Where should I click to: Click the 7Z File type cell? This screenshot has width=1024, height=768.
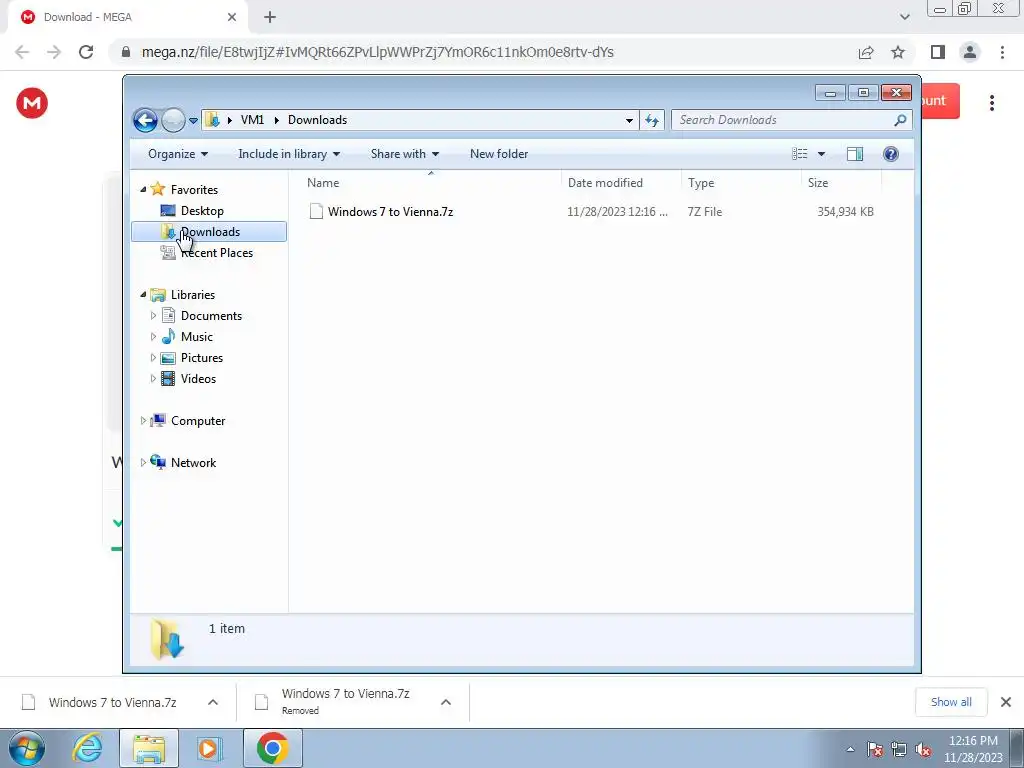coord(705,212)
